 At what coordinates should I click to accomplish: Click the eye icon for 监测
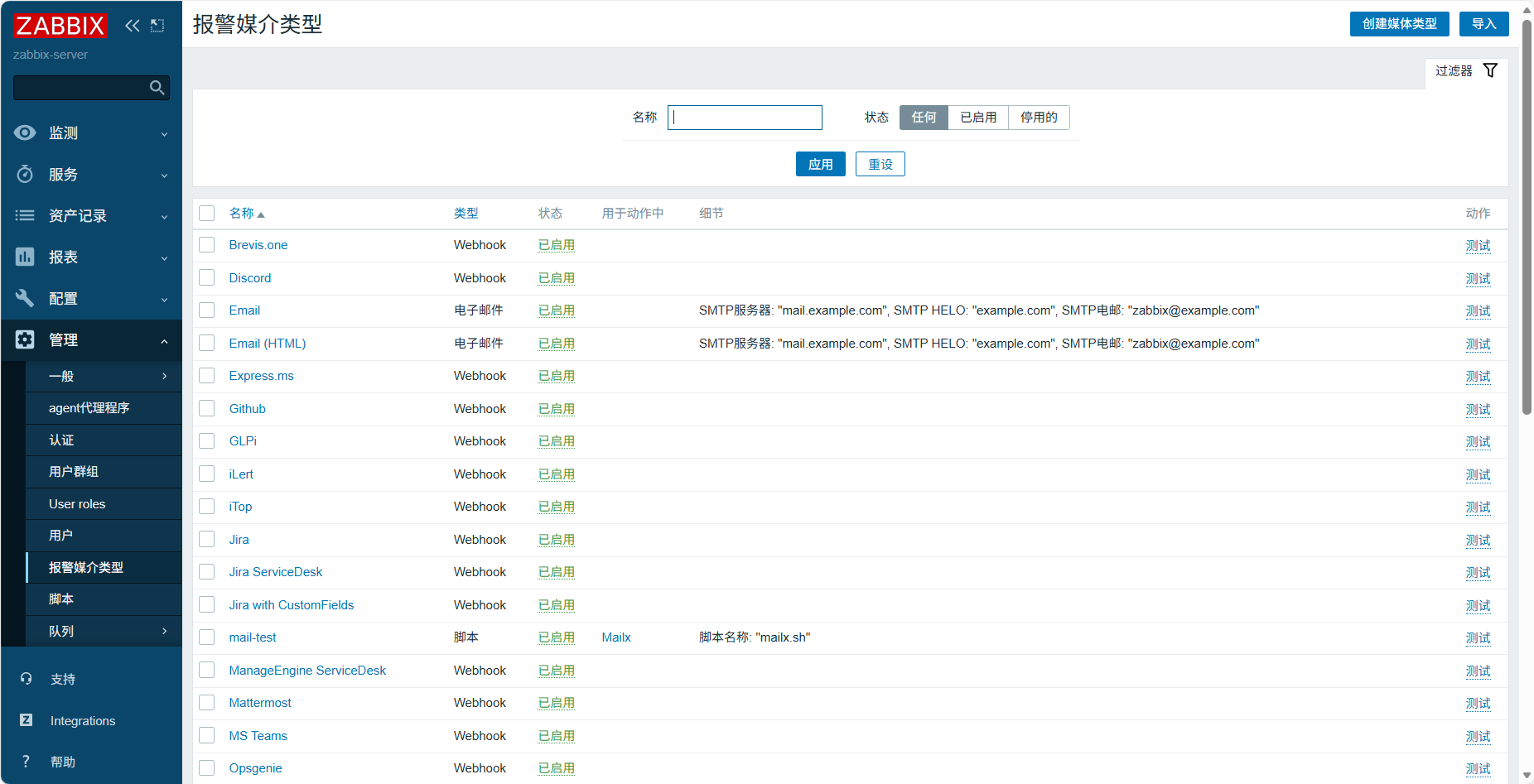[x=25, y=132]
